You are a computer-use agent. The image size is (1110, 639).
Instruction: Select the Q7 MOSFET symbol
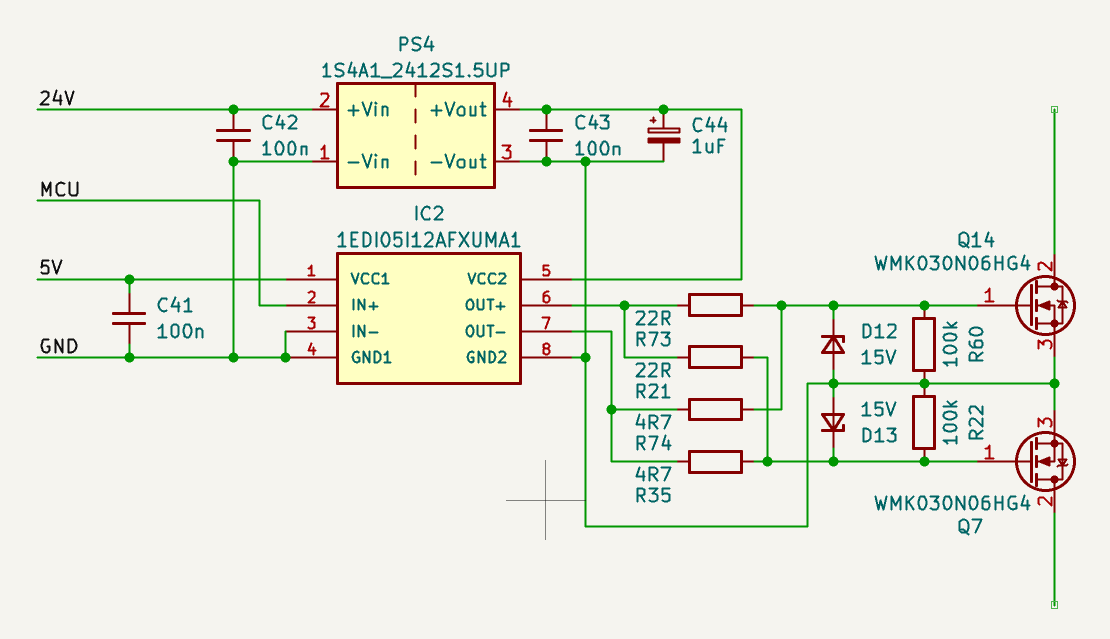[1044, 461]
